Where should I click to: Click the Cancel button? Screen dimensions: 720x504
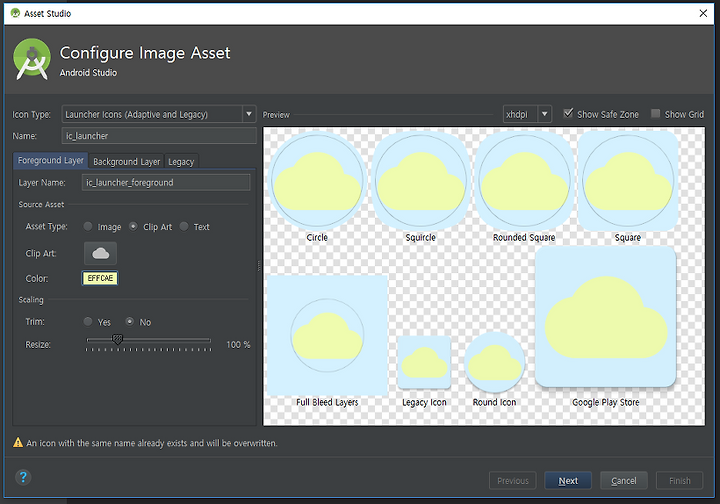[x=624, y=481]
